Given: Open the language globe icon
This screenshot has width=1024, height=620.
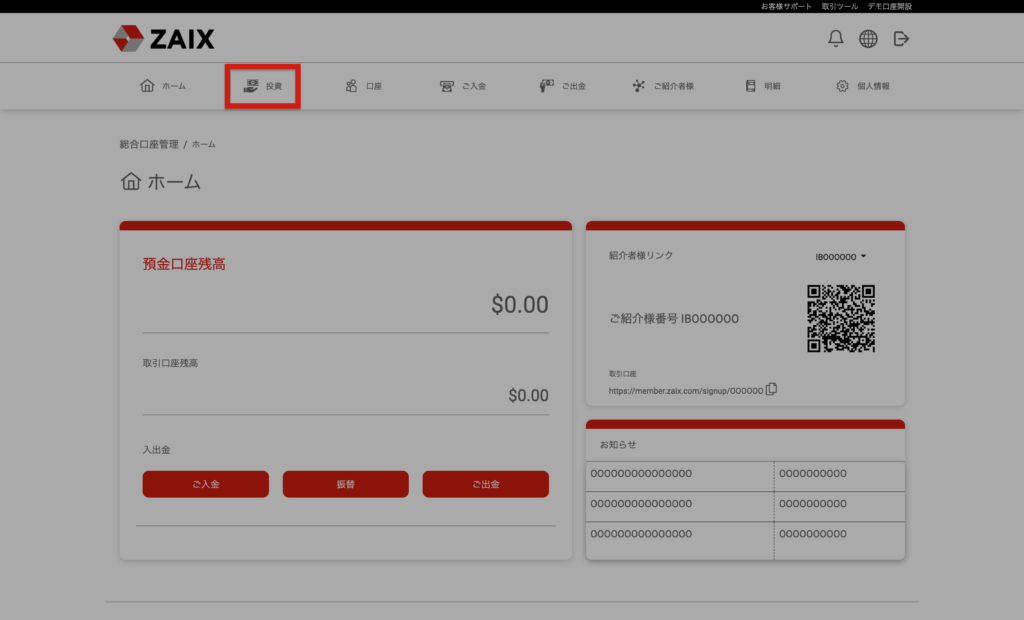Looking at the screenshot, I should tap(868, 39).
